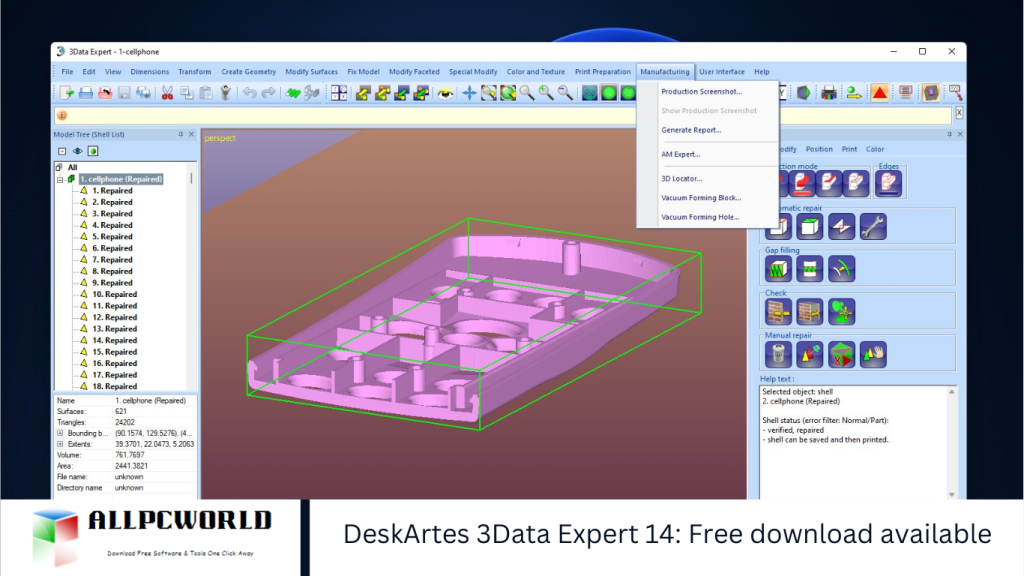
Task: Click the trash can Manual repair icon
Action: click(778, 355)
